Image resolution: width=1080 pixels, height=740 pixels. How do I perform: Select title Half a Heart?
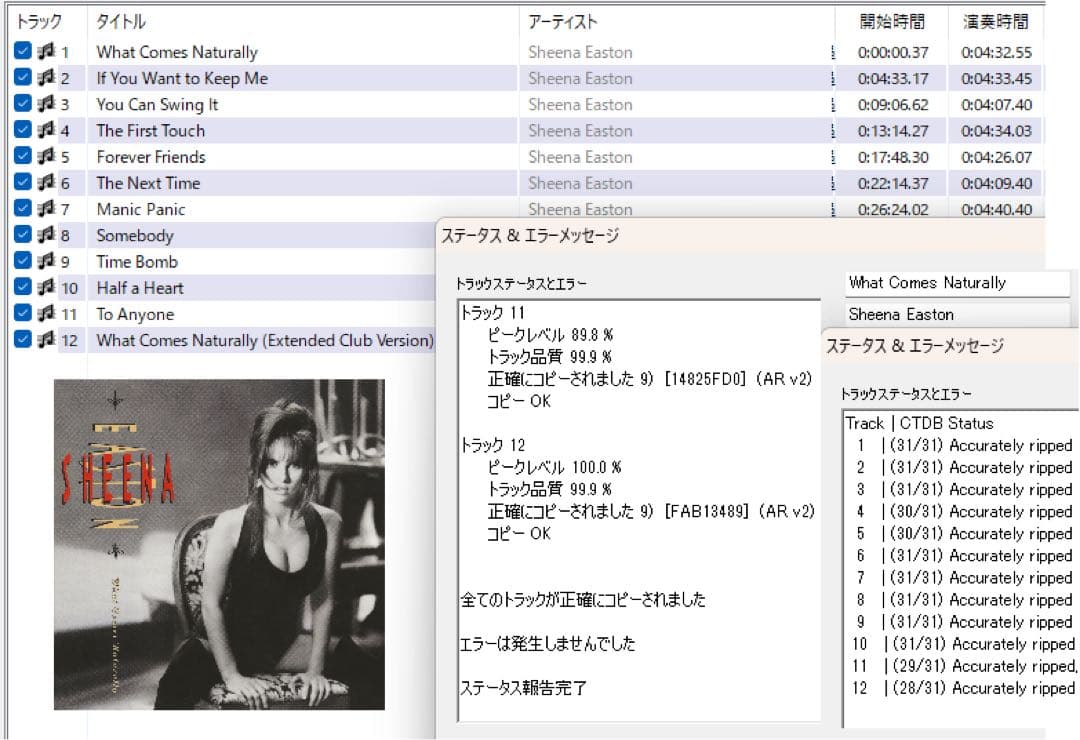pyautogui.click(x=140, y=288)
